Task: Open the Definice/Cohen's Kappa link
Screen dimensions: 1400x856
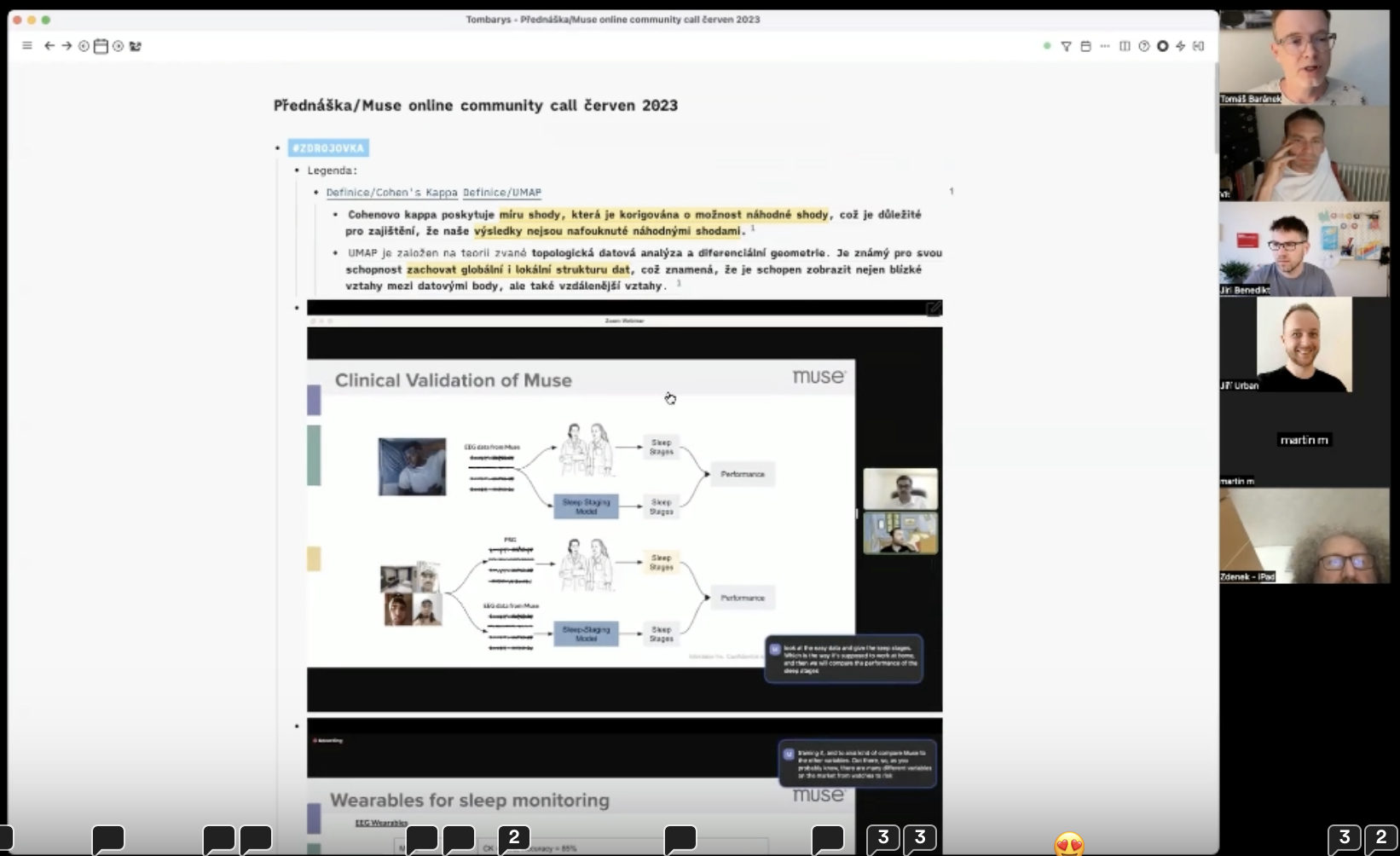Action: click(392, 193)
